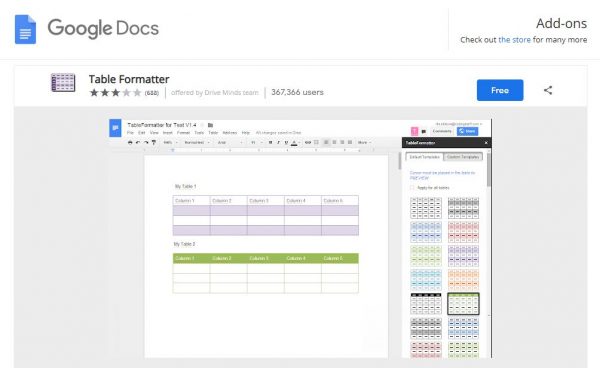Click the Table Formatter add-on icon
The width and height of the screenshot is (600, 368).
point(63,83)
